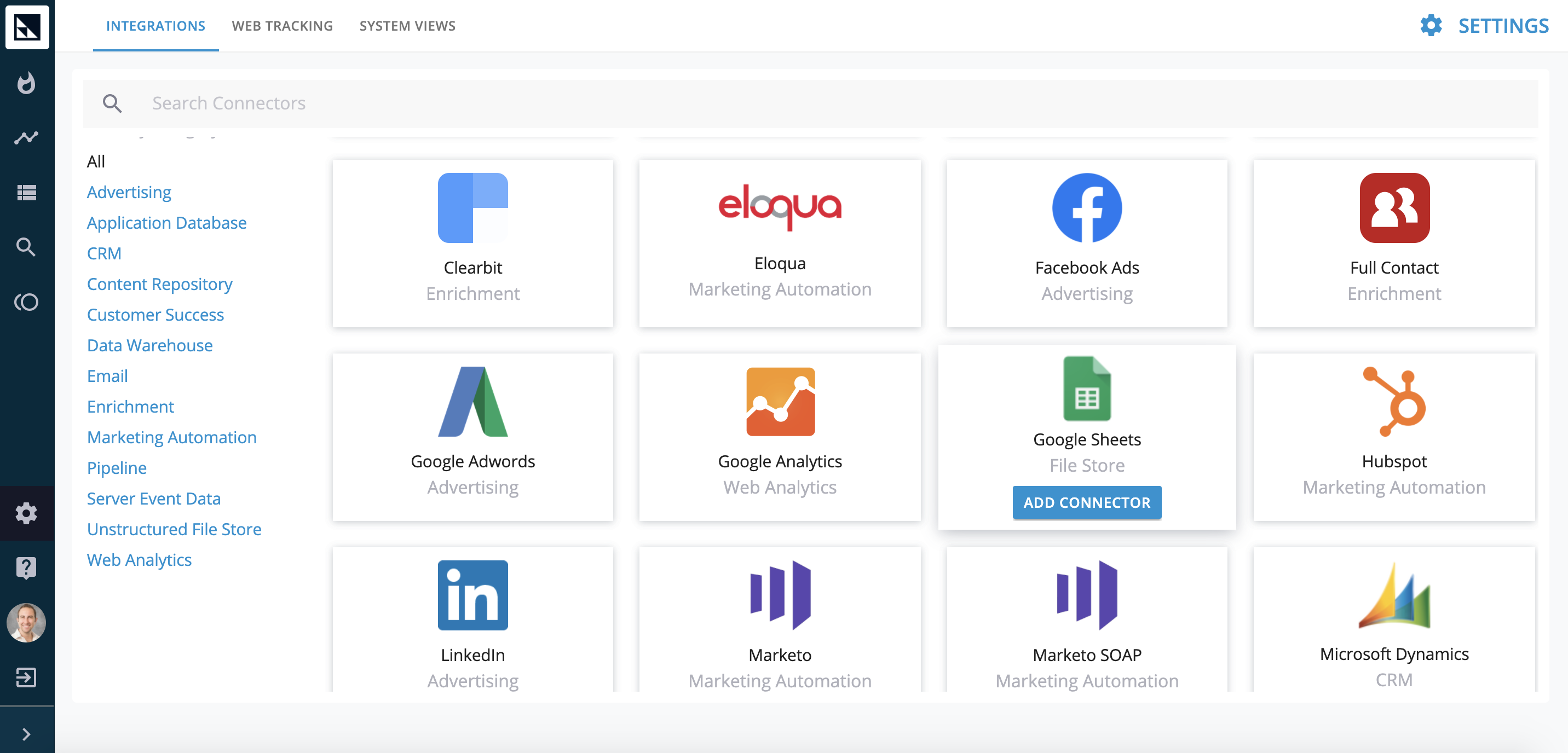Add the Google Sheets connector

(1087, 502)
